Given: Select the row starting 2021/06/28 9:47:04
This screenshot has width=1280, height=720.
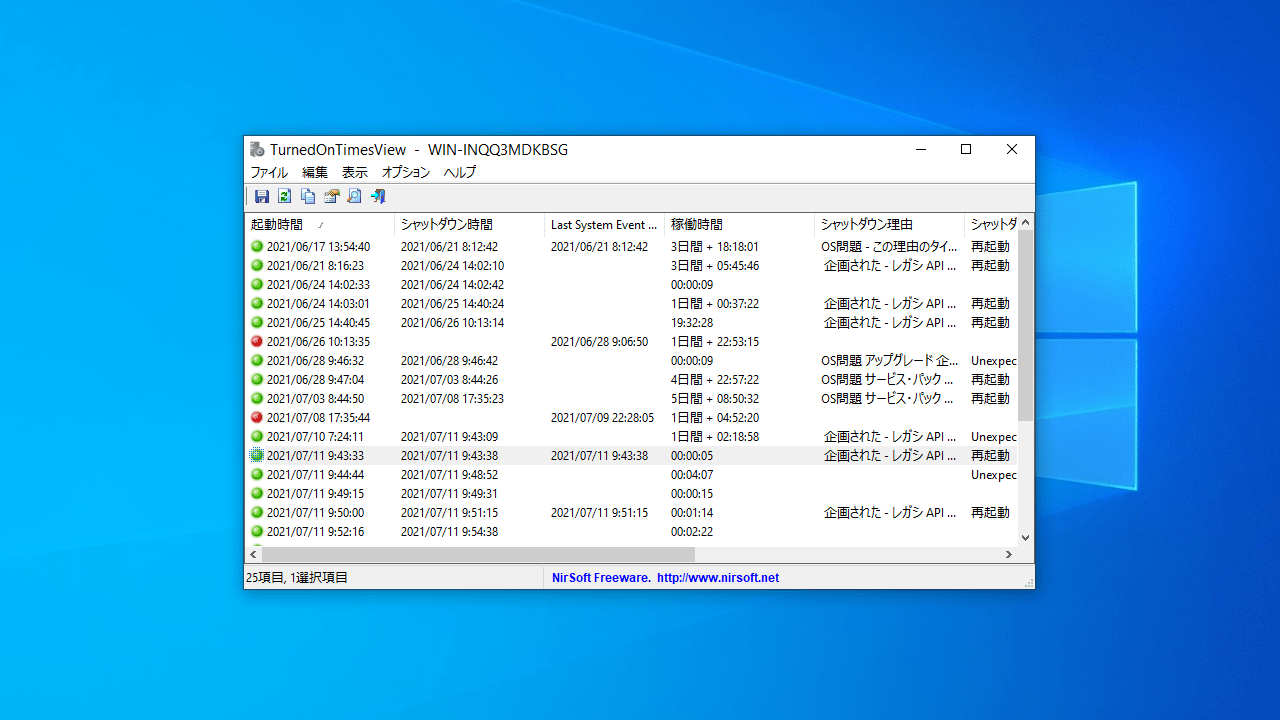Looking at the screenshot, I should (631, 379).
